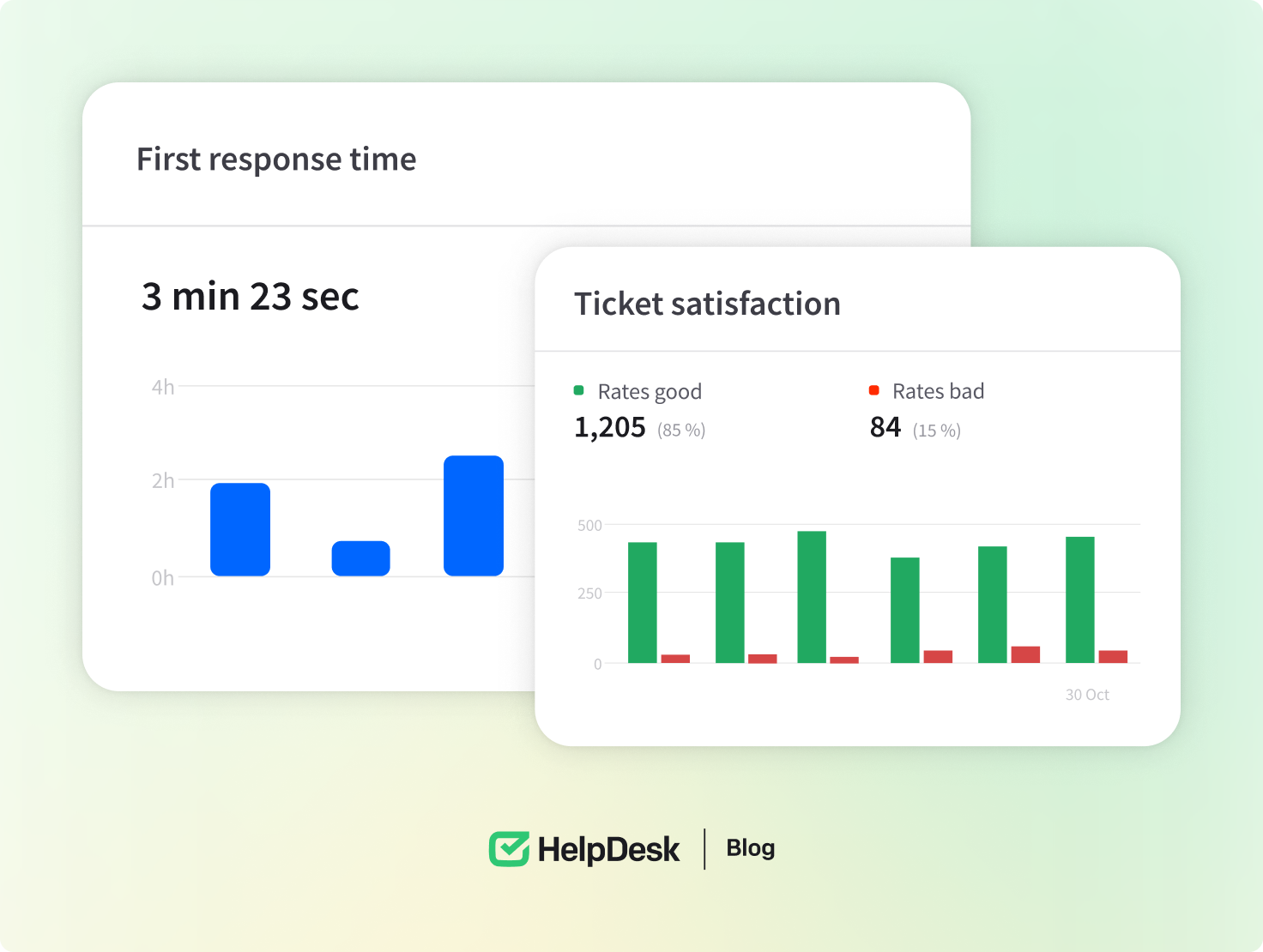Select the Ticket satisfaction card title
The height and width of the screenshot is (952, 1263).
pos(707,304)
